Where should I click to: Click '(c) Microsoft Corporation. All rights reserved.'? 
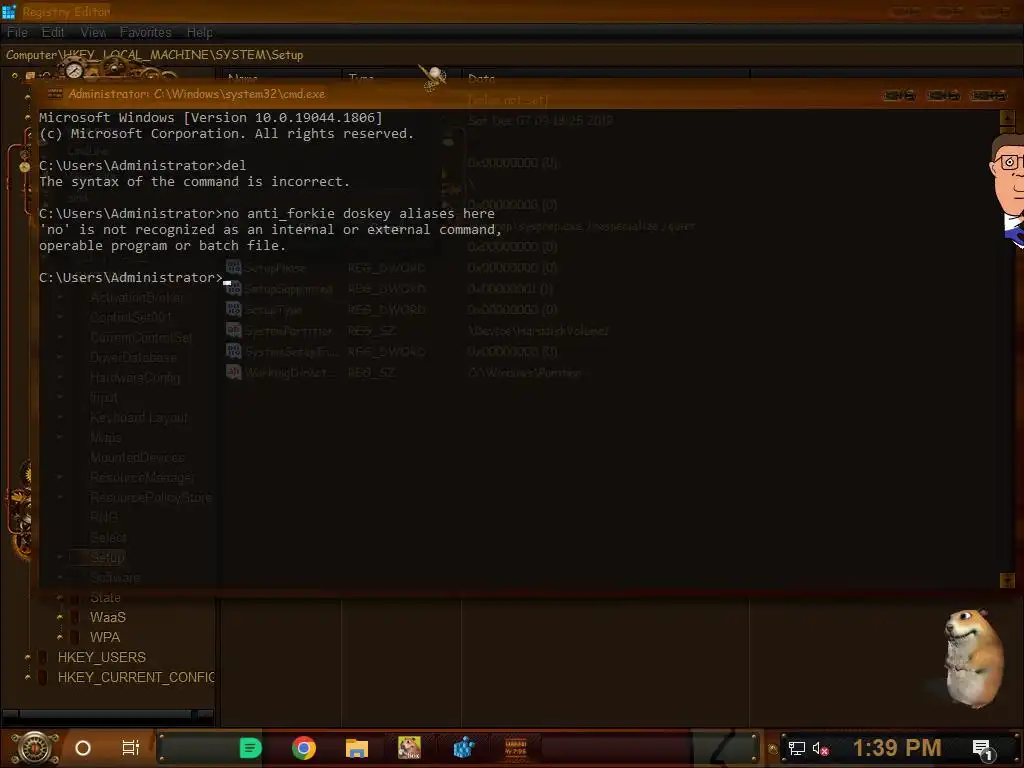(x=226, y=133)
